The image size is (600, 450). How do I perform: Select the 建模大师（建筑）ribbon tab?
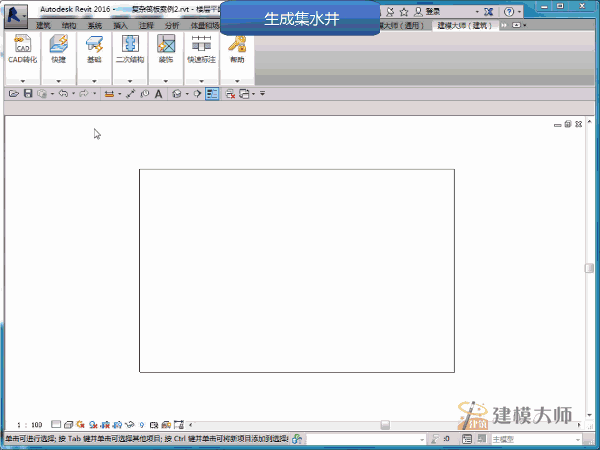click(465, 26)
